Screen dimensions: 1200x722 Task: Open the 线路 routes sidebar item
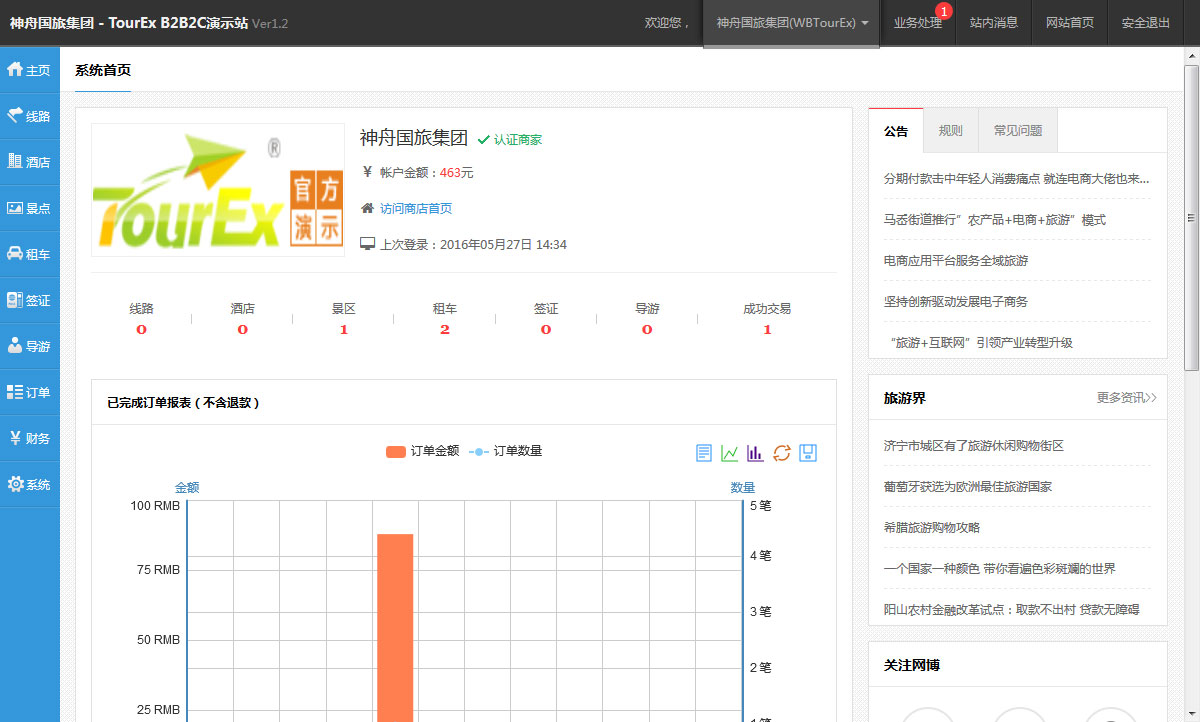click(29, 116)
